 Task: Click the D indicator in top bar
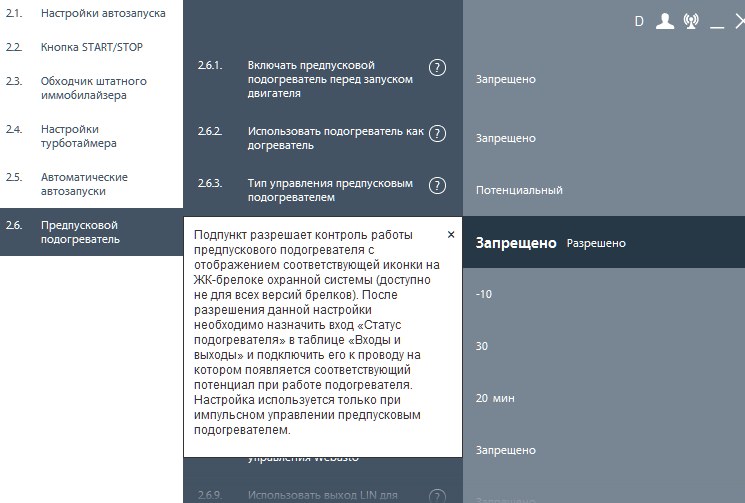click(640, 21)
